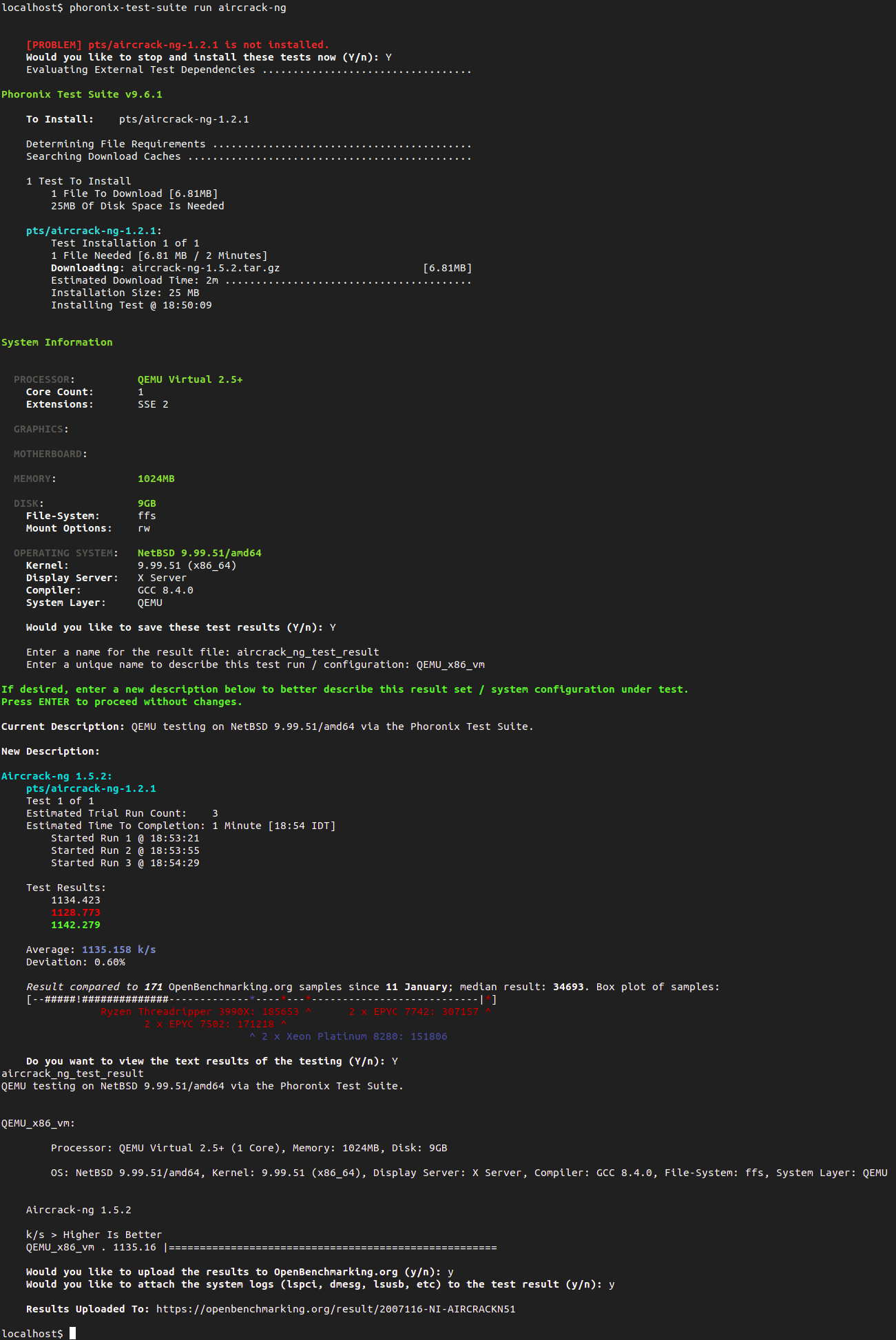Click 'QEMU_x86_vm:' section header
Image resolution: width=896 pixels, height=1340 pixels.
[39, 1124]
